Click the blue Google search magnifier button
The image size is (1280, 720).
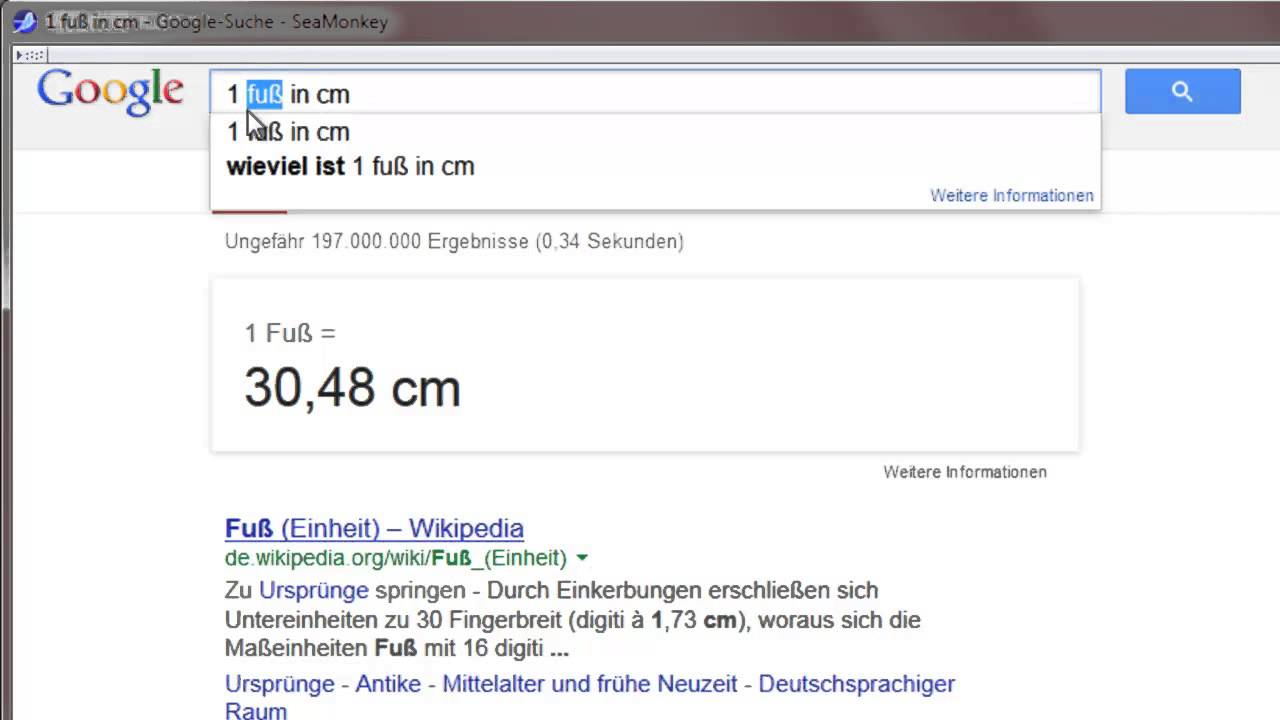coord(1182,92)
